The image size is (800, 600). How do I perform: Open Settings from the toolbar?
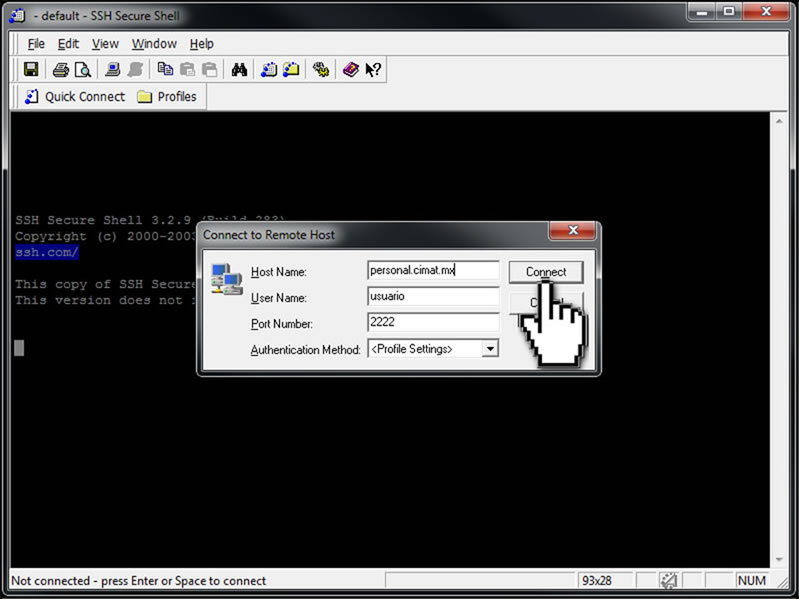pyautogui.click(x=321, y=69)
